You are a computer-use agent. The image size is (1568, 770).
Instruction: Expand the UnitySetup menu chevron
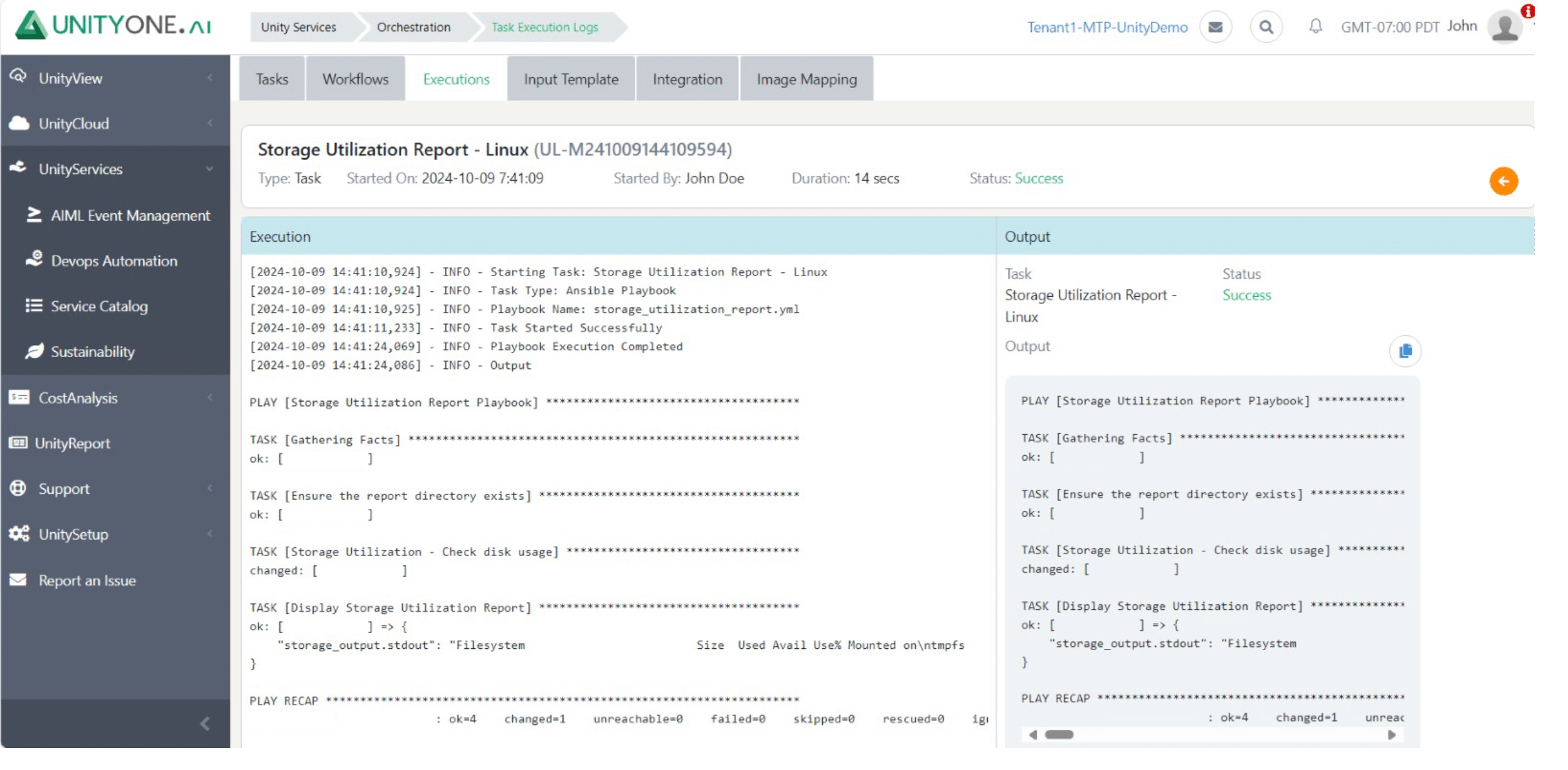pos(209,533)
